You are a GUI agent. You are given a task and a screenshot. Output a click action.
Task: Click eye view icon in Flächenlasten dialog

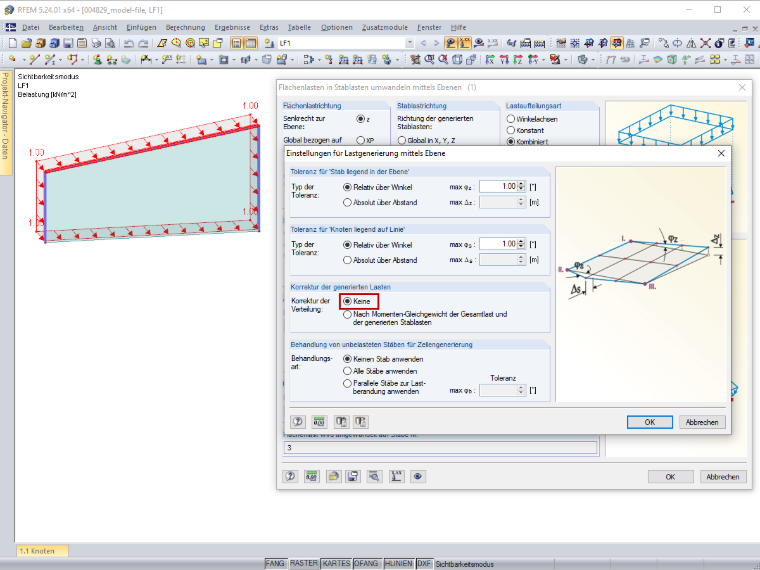tap(417, 476)
